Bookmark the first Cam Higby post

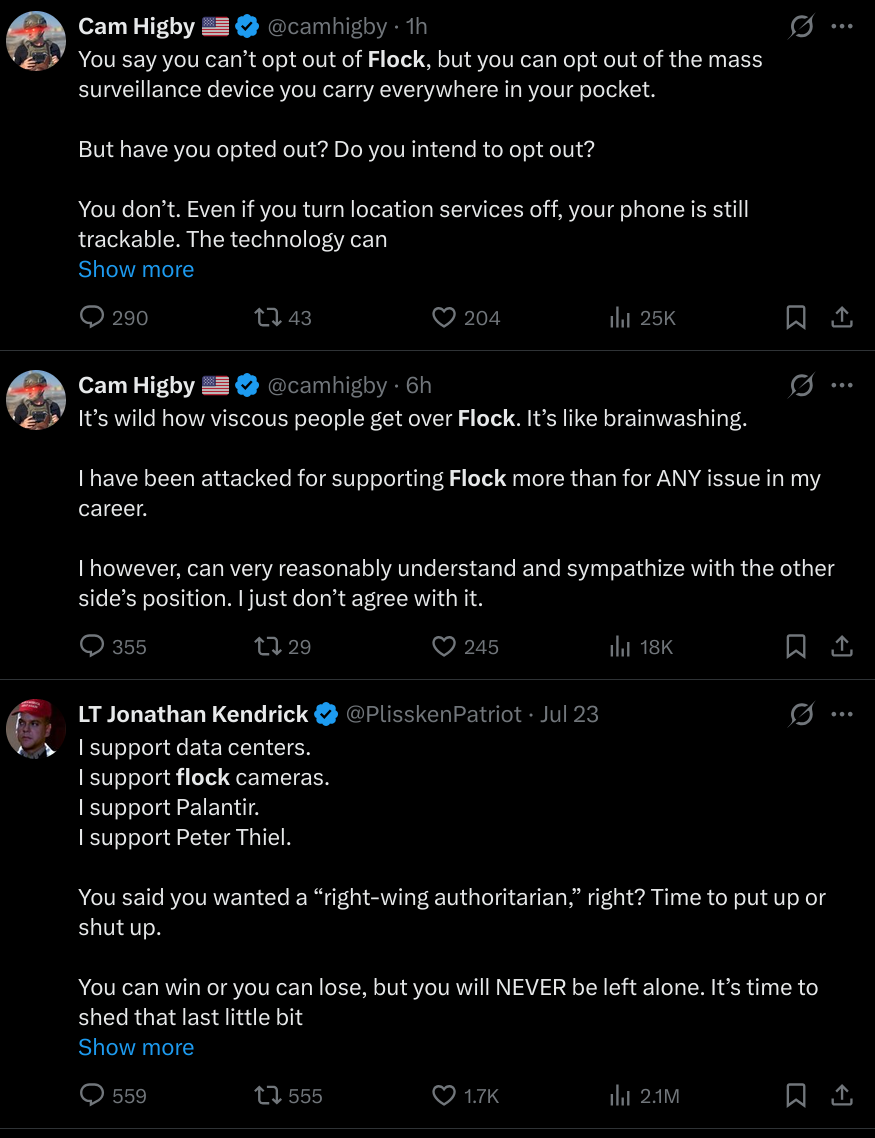click(796, 318)
